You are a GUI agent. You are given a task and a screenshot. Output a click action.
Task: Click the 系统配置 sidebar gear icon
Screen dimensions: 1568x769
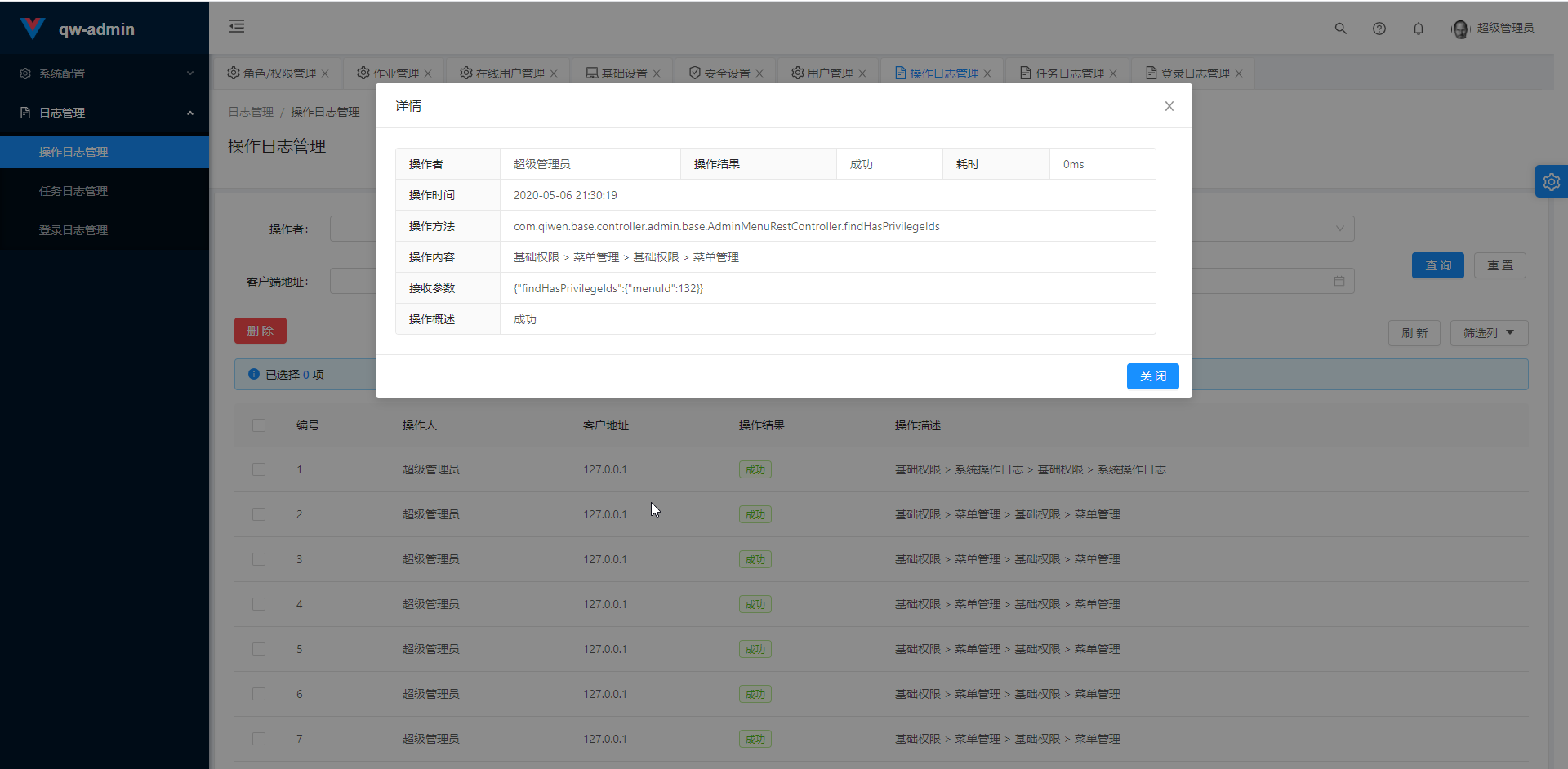pyautogui.click(x=25, y=73)
